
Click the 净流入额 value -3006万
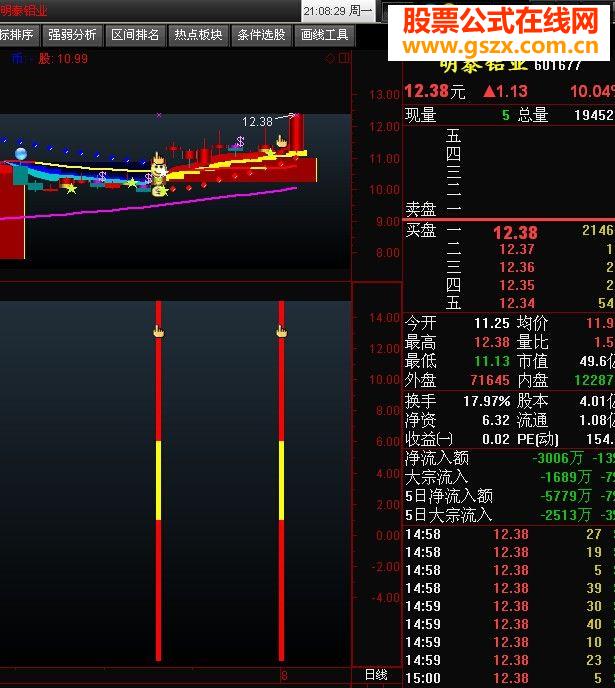(x=557, y=458)
